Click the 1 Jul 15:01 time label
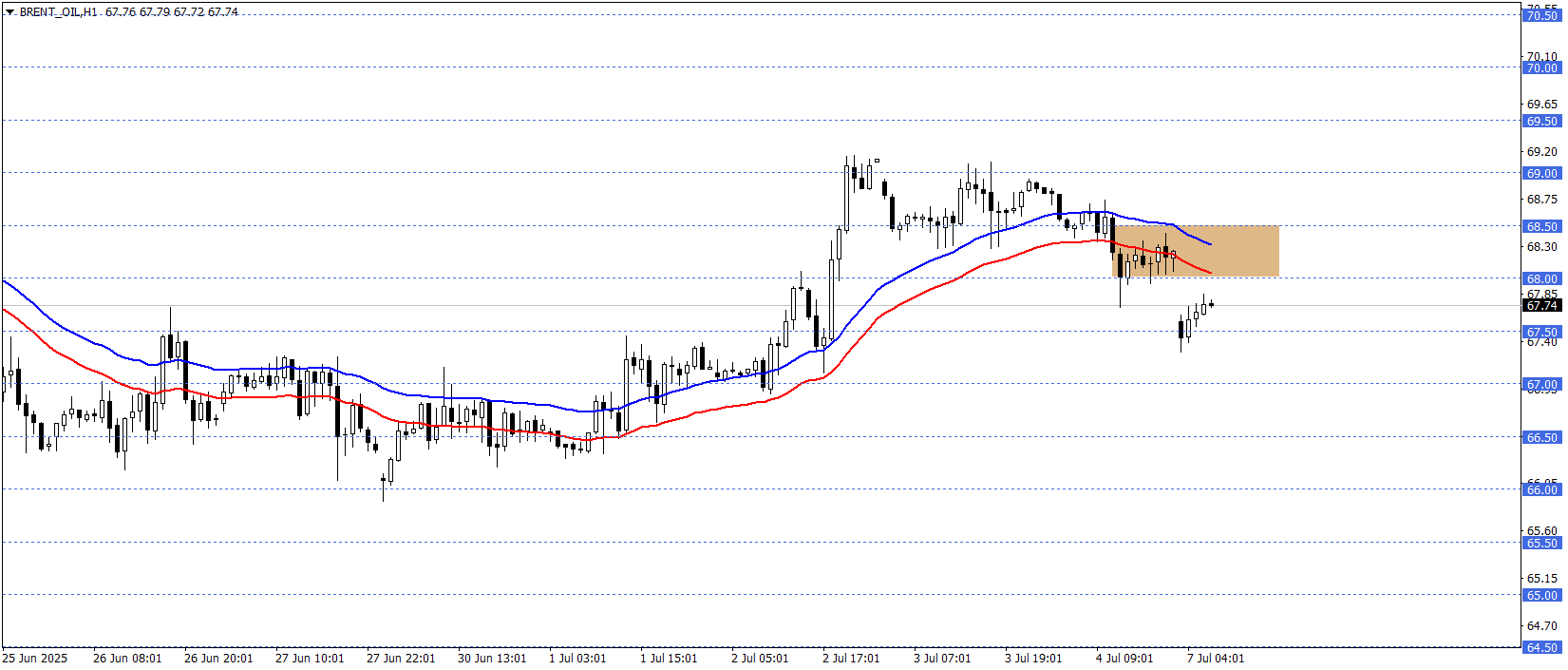Image resolution: width=1568 pixels, height=670 pixels. [x=669, y=658]
